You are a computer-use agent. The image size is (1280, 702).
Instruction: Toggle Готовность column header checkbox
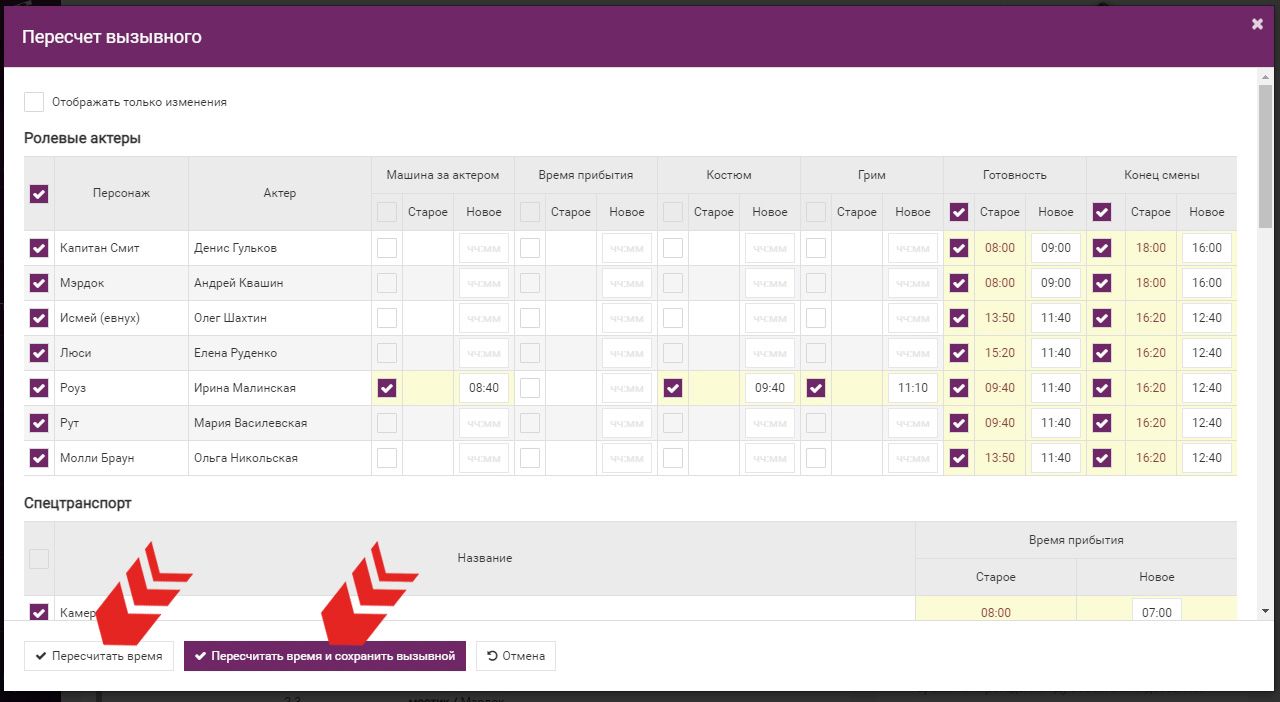click(x=959, y=212)
